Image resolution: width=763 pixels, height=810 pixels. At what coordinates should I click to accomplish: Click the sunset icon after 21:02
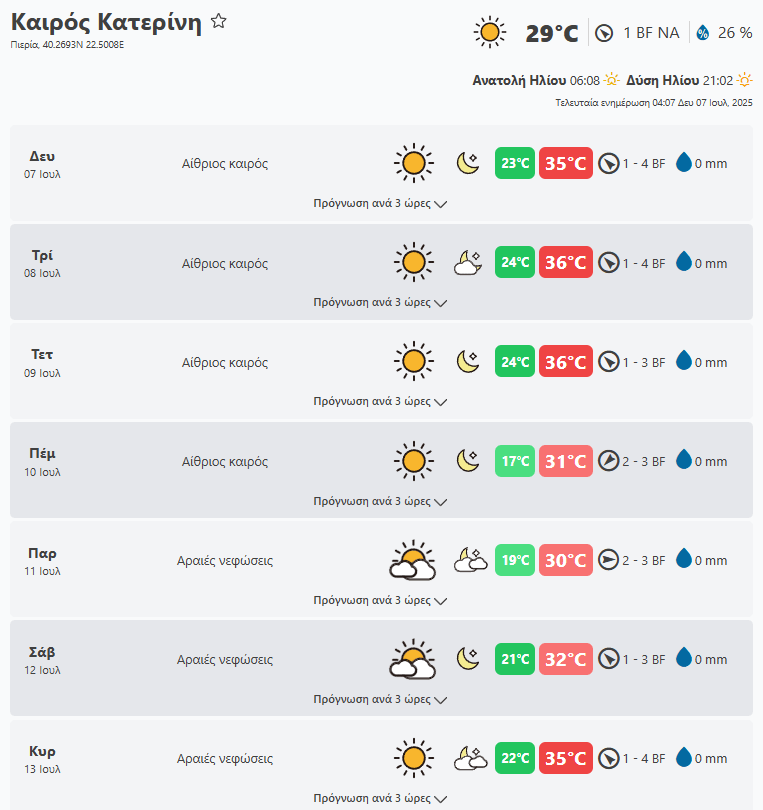(744, 80)
